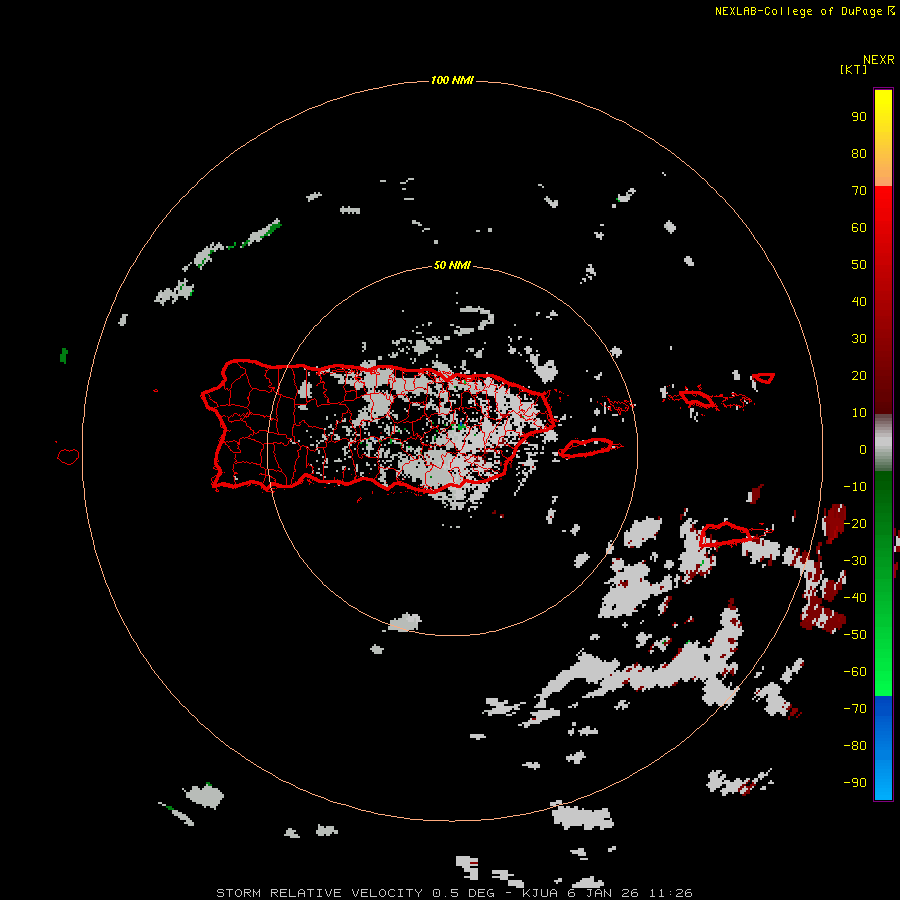Screen dimensions: 900x900
Task: Click the -50 value on the velocity scale
Action: [855, 635]
